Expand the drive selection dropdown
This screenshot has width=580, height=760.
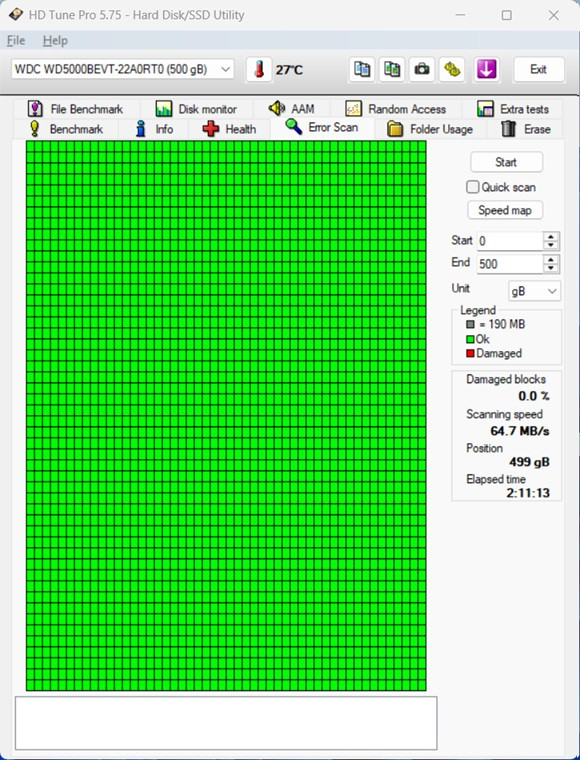pyautogui.click(x=225, y=69)
